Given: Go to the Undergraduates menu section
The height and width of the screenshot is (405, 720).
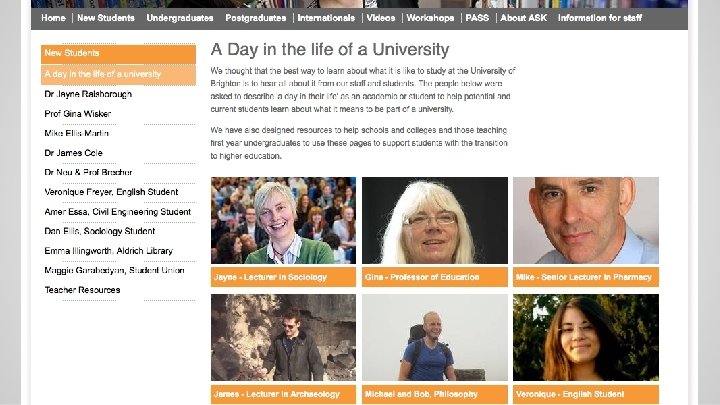Looking at the screenshot, I should [180, 18].
